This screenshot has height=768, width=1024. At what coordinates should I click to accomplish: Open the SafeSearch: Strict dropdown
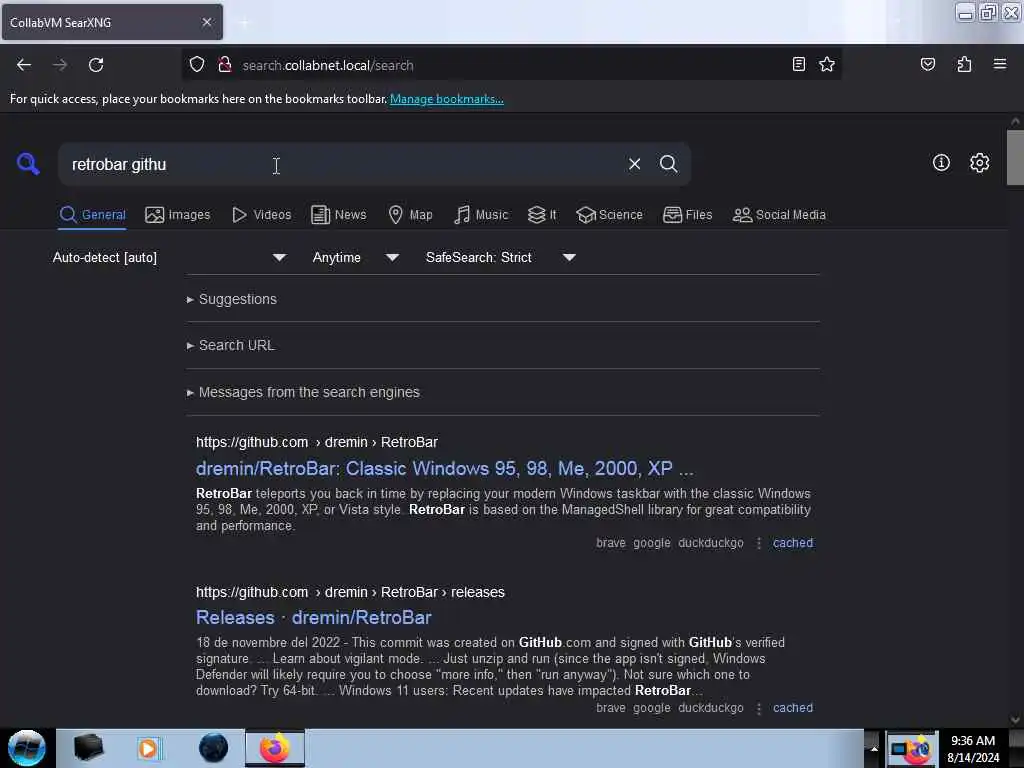500,257
